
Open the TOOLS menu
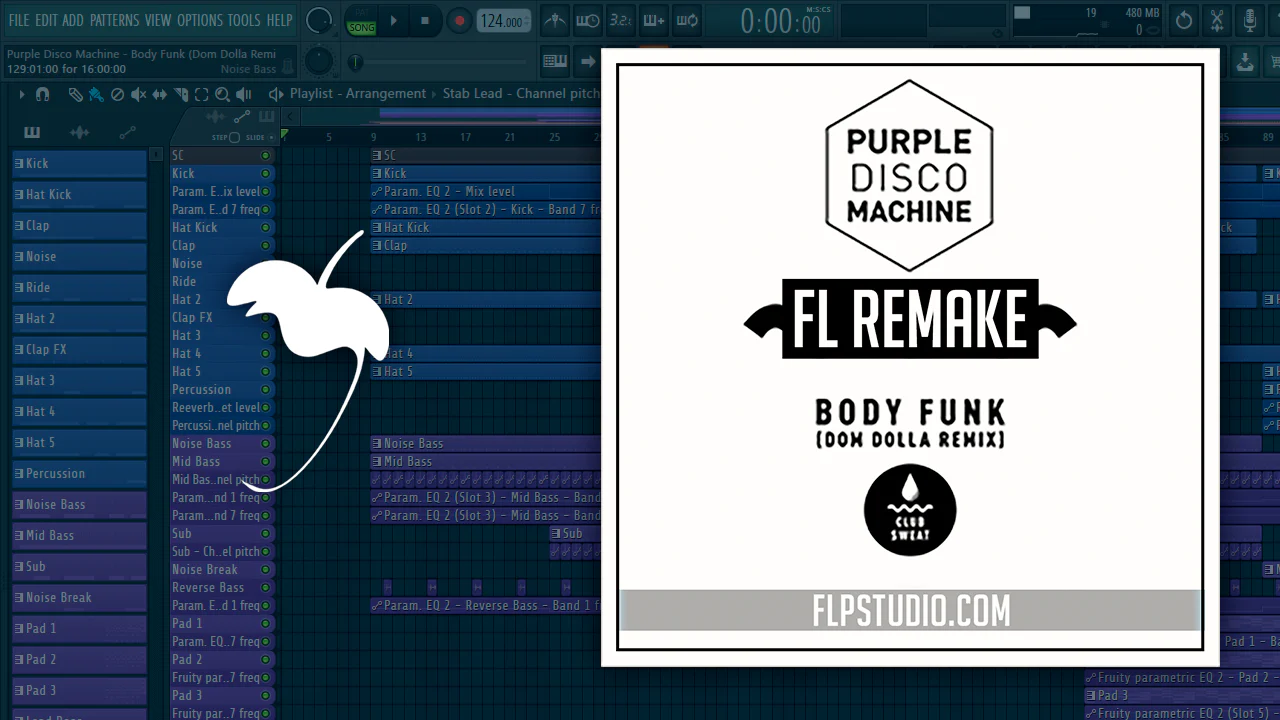(244, 20)
